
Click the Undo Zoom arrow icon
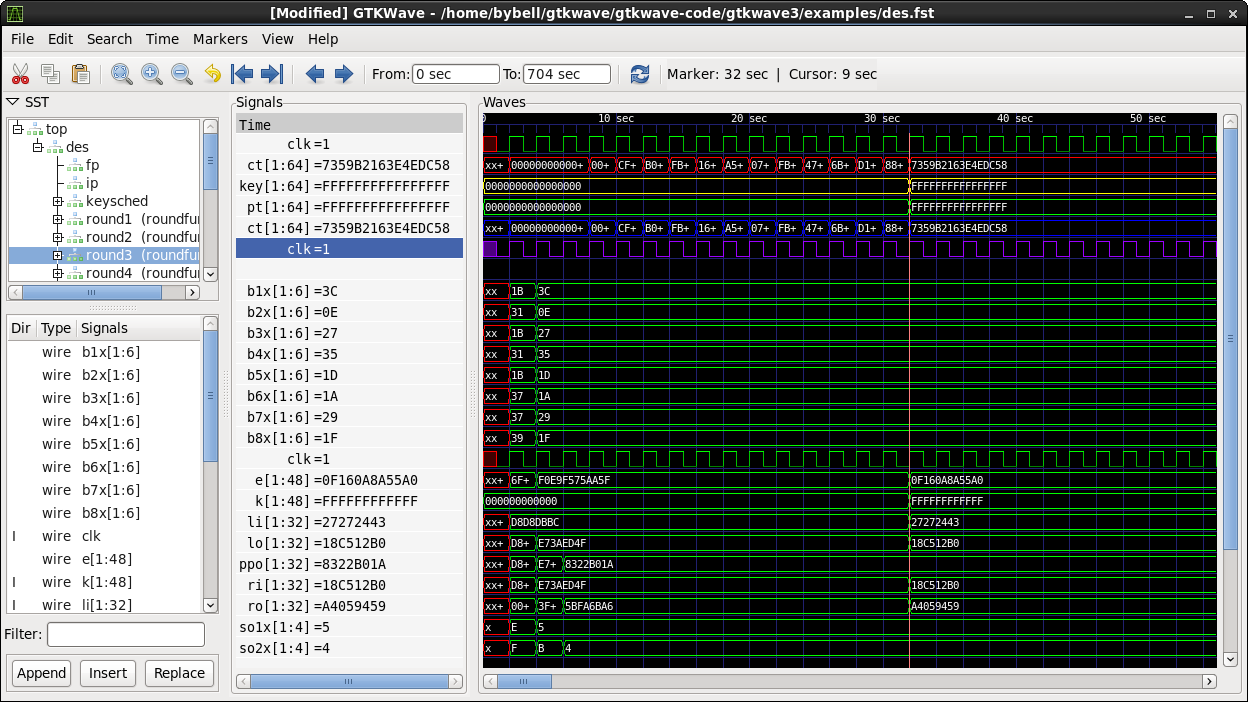coord(212,74)
